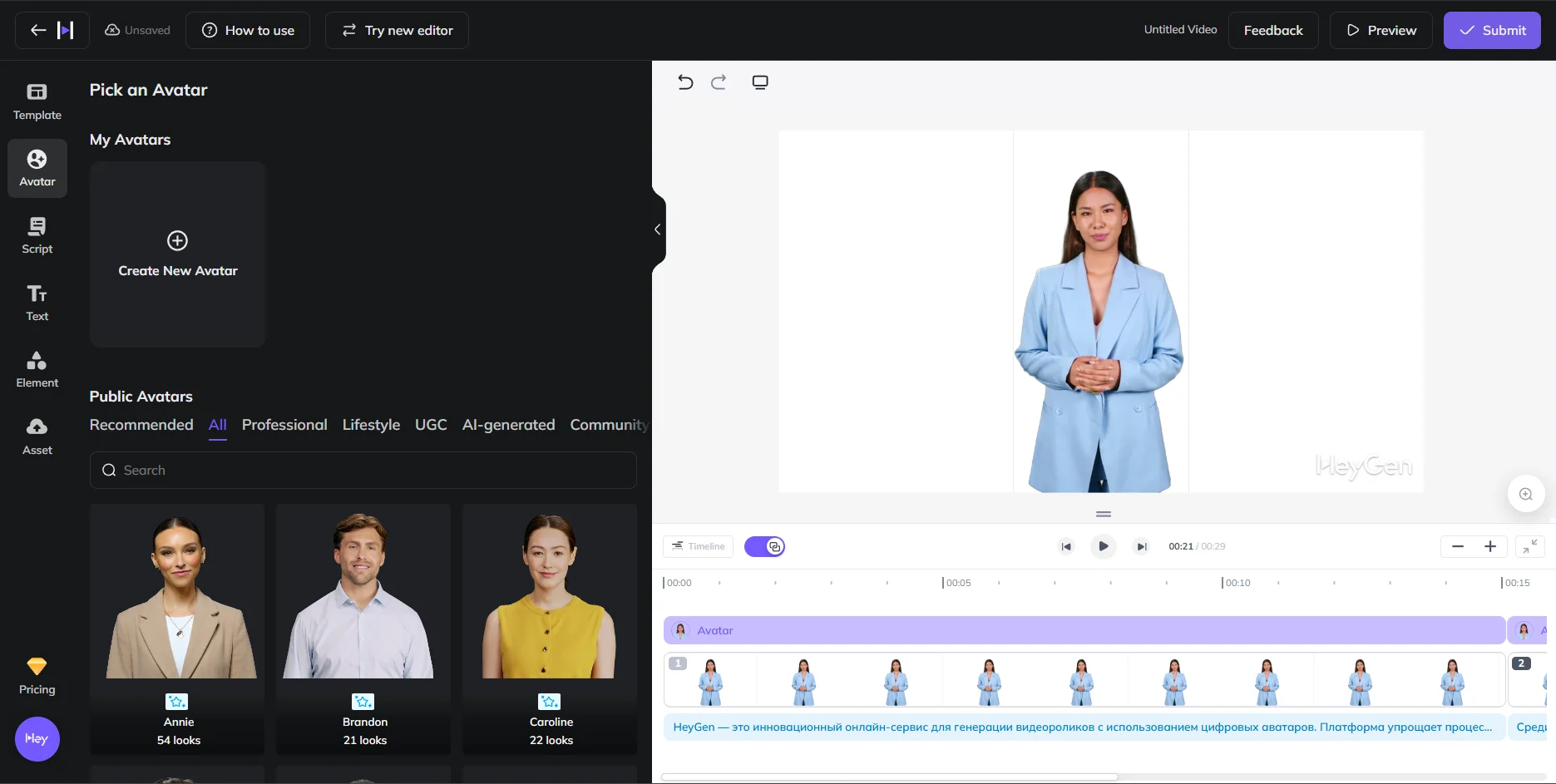Create New Avatar card
Screen dimensions: 1556x784
(178, 254)
